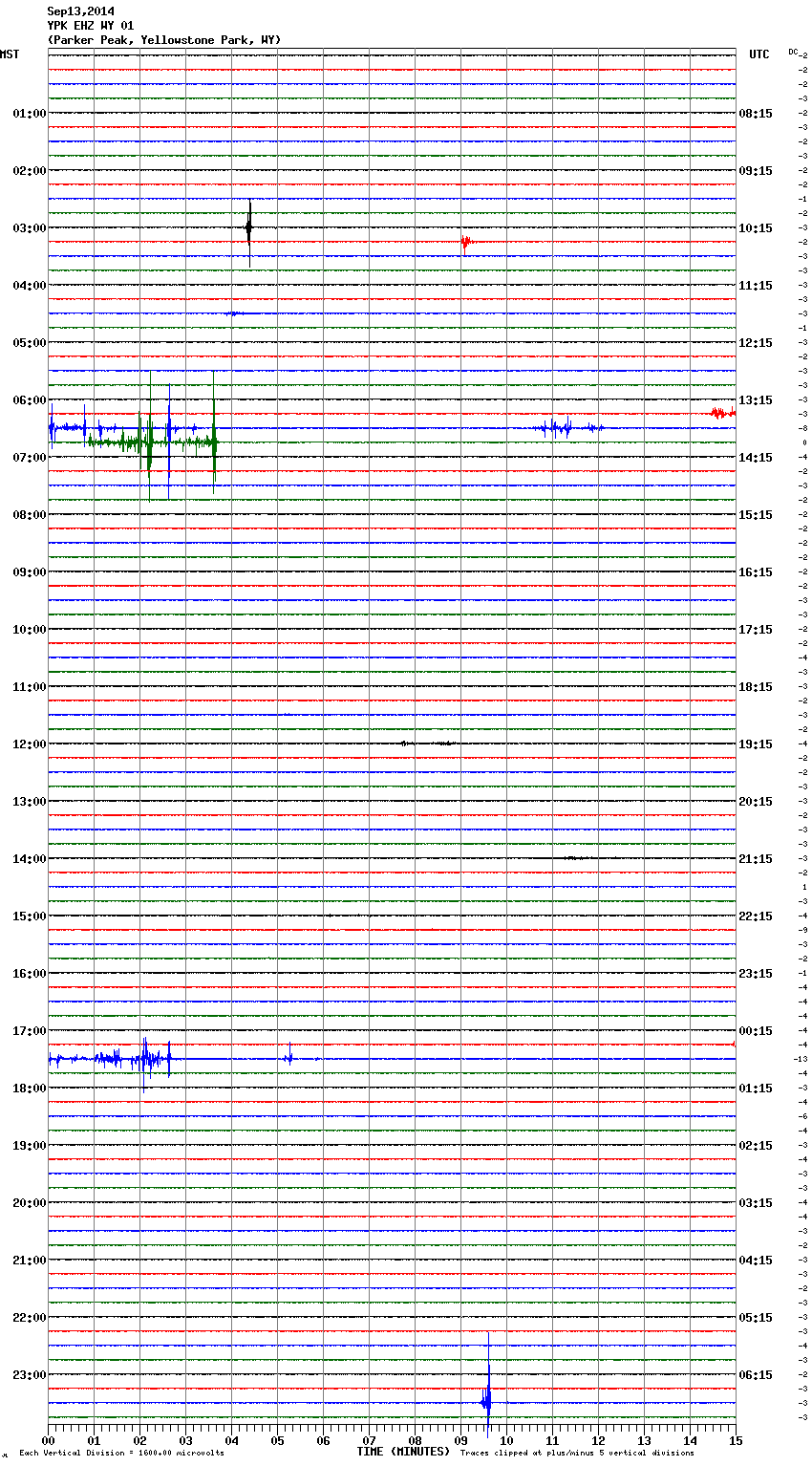
Task: Click the red event on the 10:15 UTC trace
Action: click(x=466, y=243)
